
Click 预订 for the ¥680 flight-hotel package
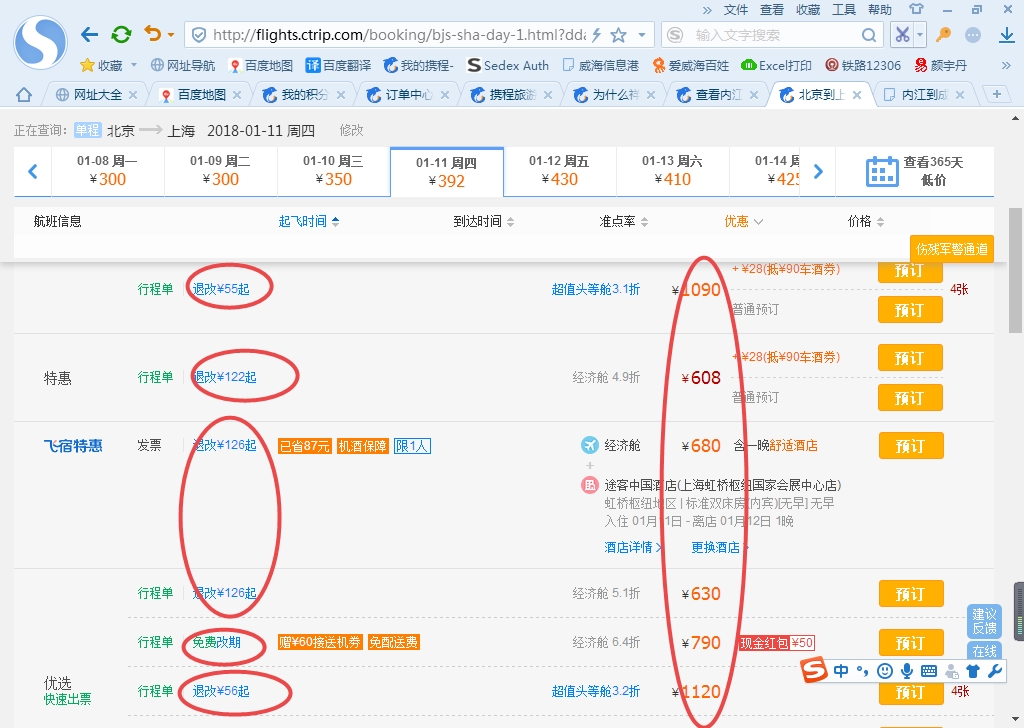(910, 446)
